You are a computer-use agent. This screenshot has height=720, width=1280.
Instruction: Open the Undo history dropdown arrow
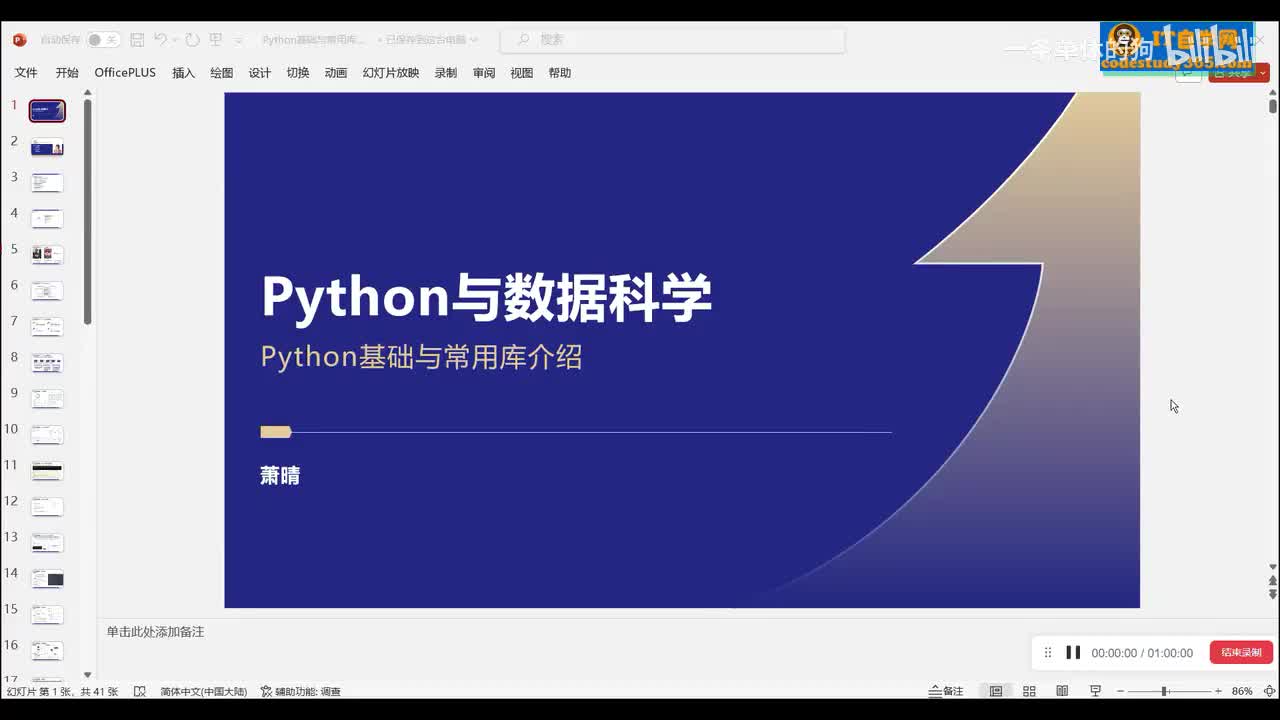click(x=175, y=40)
